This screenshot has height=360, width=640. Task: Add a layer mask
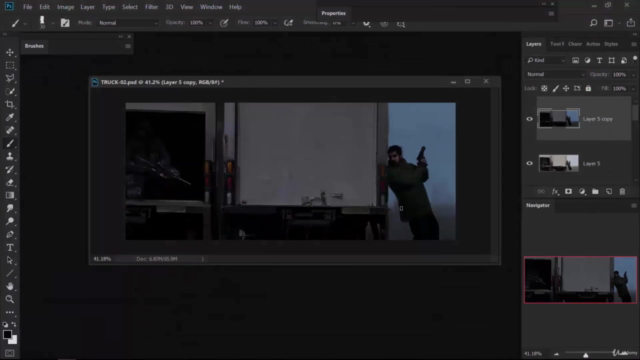click(568, 191)
